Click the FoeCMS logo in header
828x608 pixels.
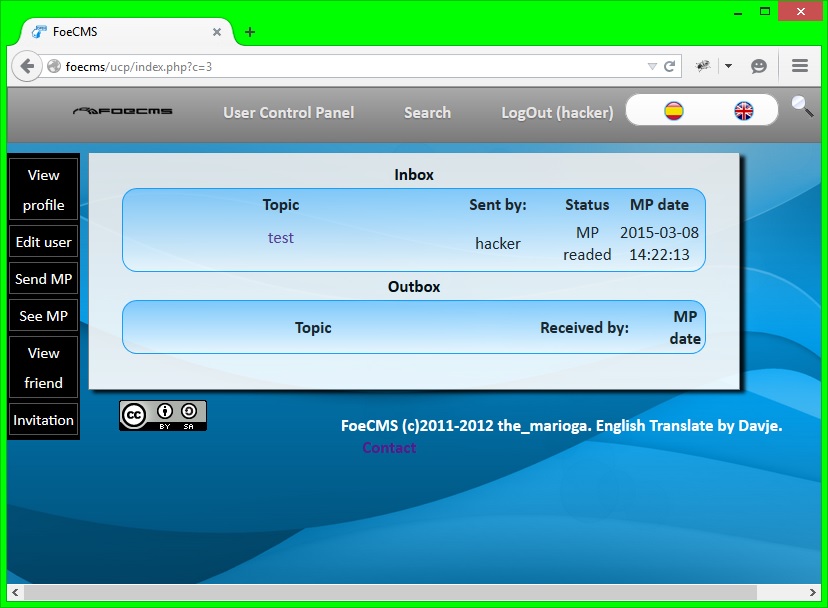click(x=123, y=111)
